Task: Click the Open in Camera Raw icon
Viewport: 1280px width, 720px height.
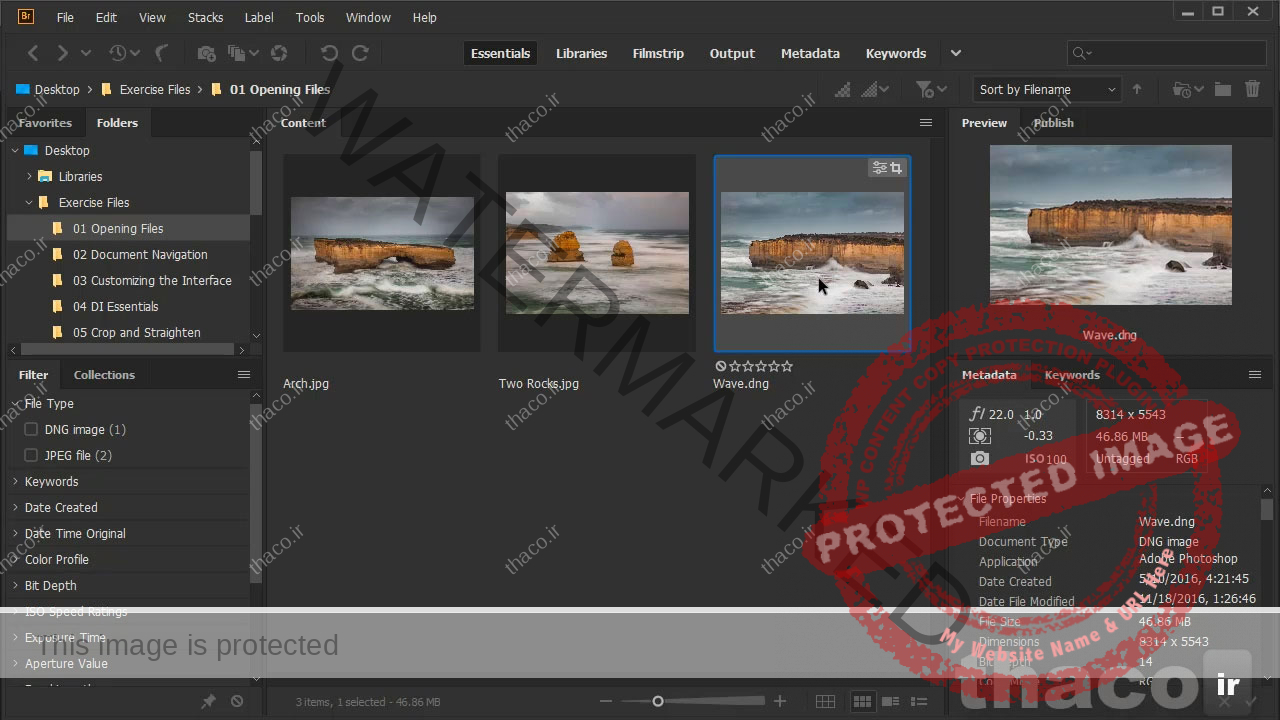Action: [279, 53]
